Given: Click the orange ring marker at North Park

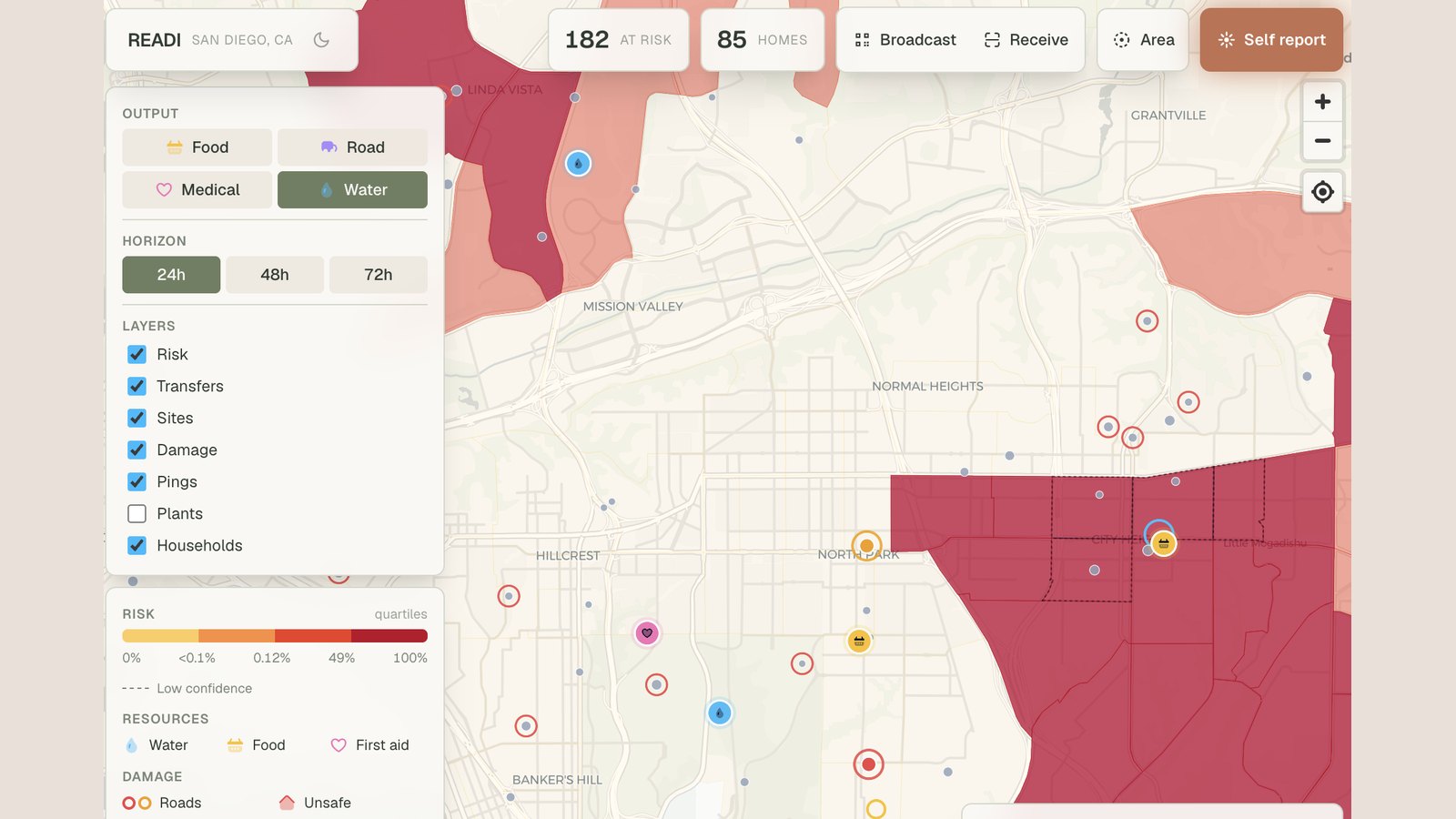Looking at the screenshot, I should [x=866, y=546].
